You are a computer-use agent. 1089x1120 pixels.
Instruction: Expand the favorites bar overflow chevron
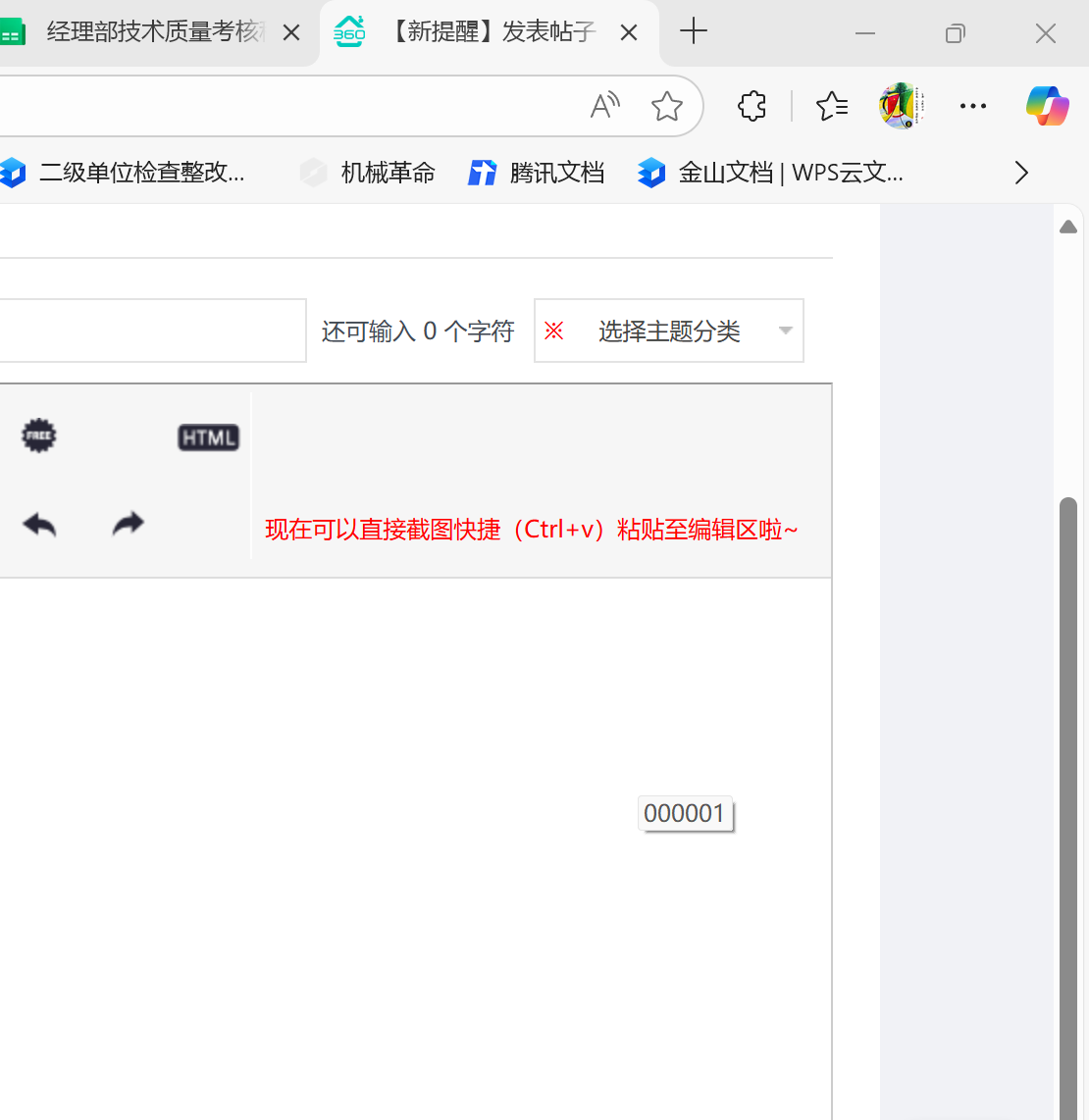pyautogui.click(x=1020, y=173)
